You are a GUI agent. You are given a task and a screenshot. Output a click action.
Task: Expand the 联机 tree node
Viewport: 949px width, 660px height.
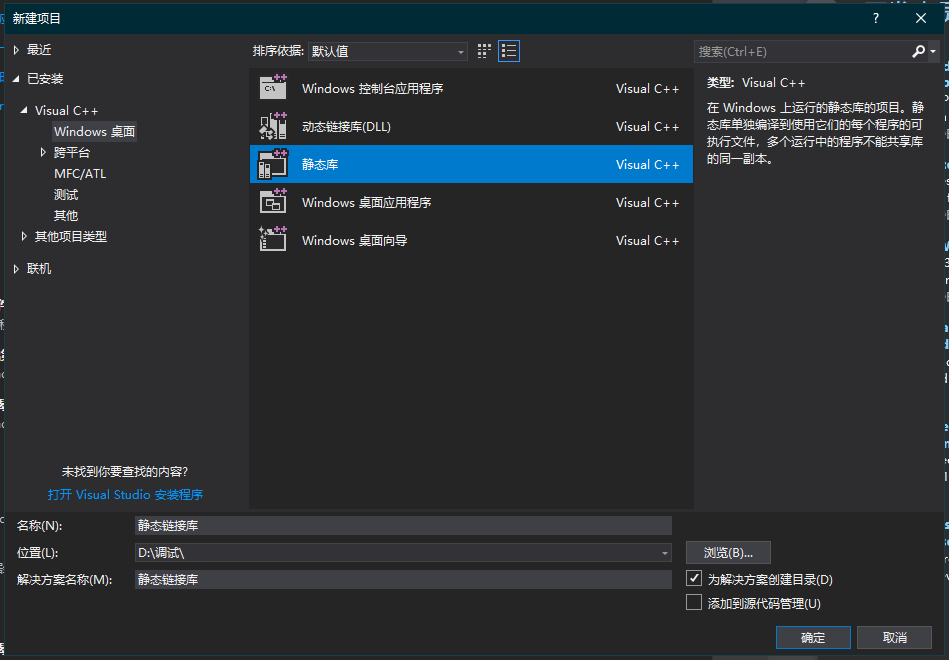coord(16,269)
